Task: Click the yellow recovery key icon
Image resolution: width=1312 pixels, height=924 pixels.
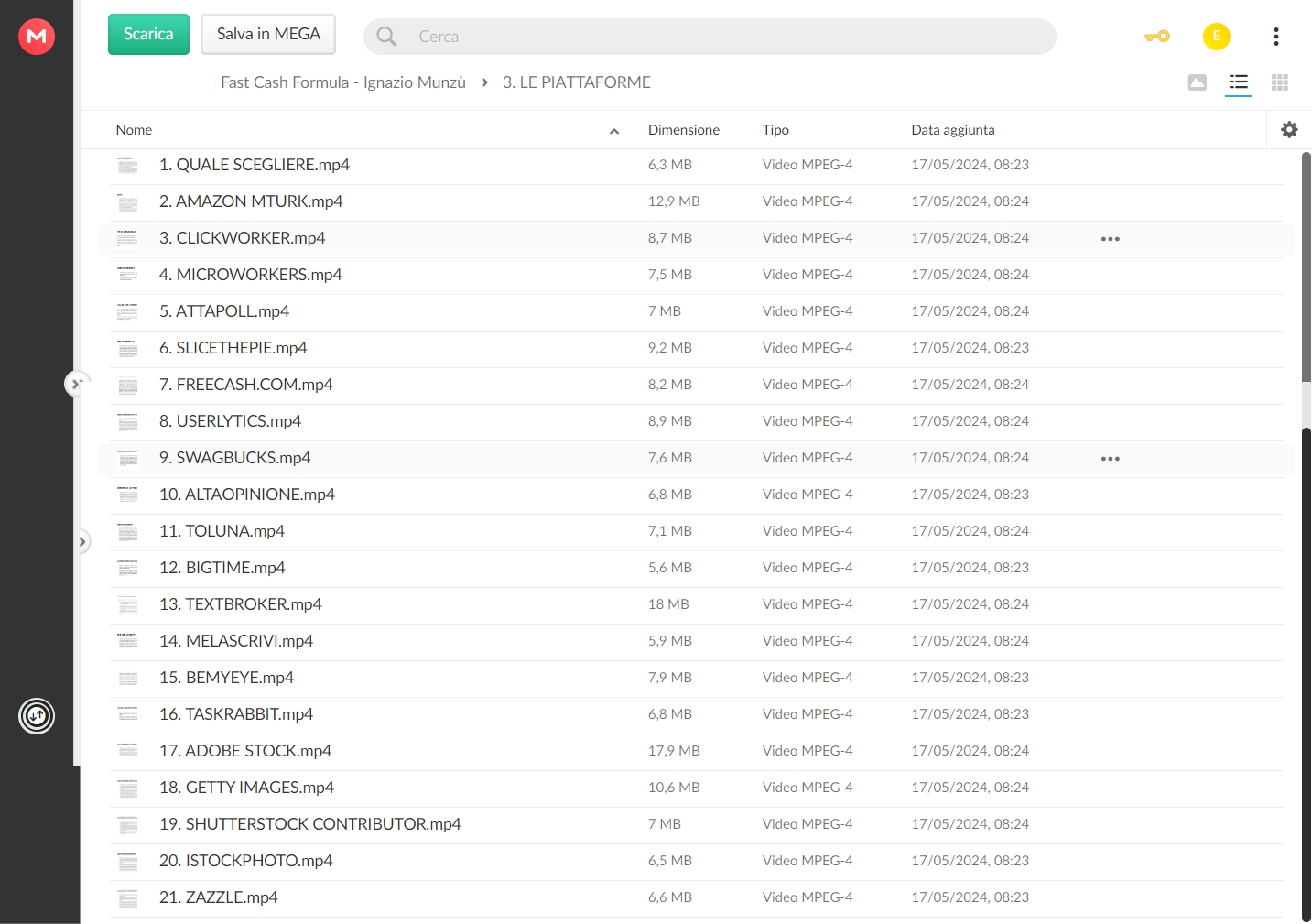Action: (x=1157, y=37)
